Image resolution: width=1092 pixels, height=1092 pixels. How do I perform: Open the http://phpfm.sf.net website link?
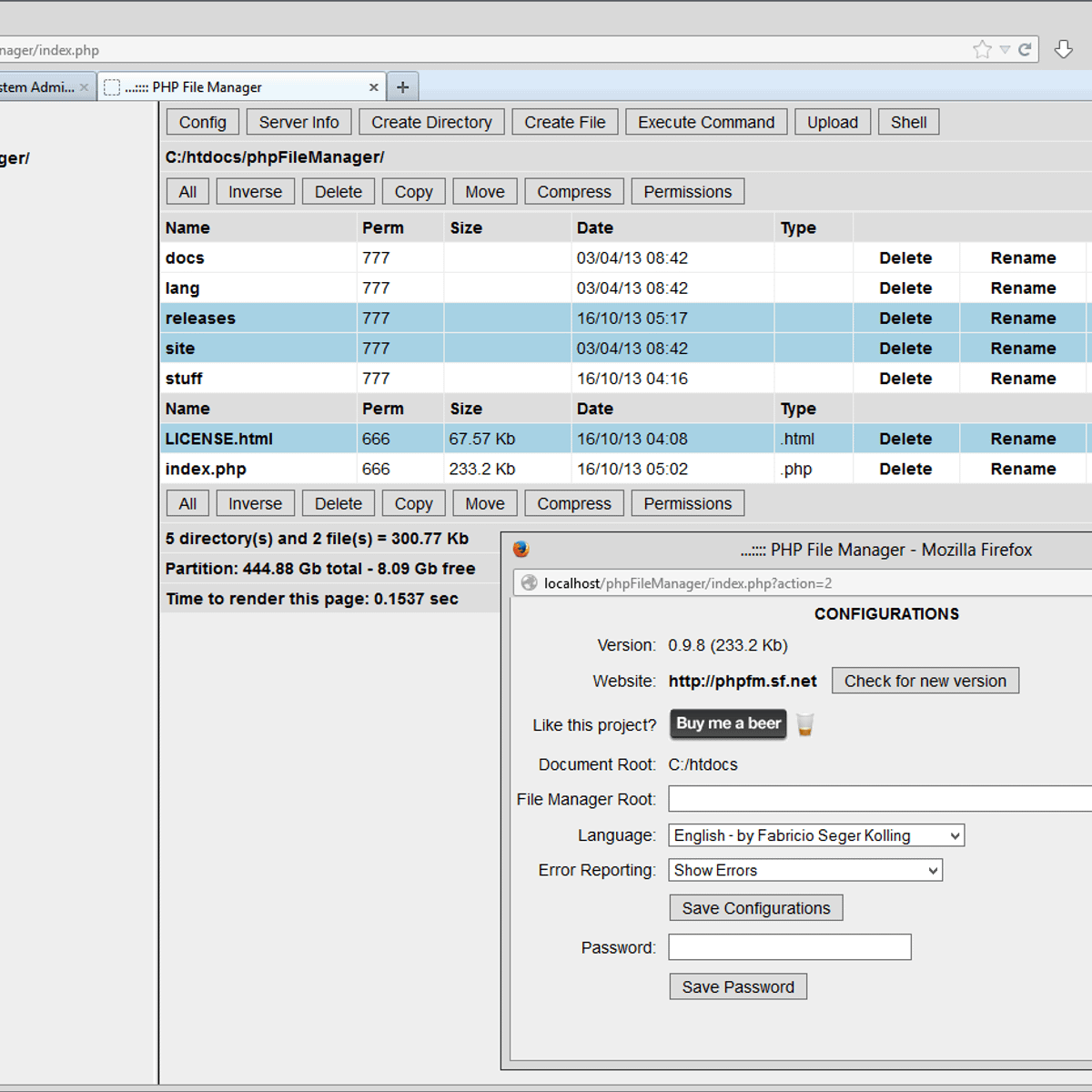(743, 681)
